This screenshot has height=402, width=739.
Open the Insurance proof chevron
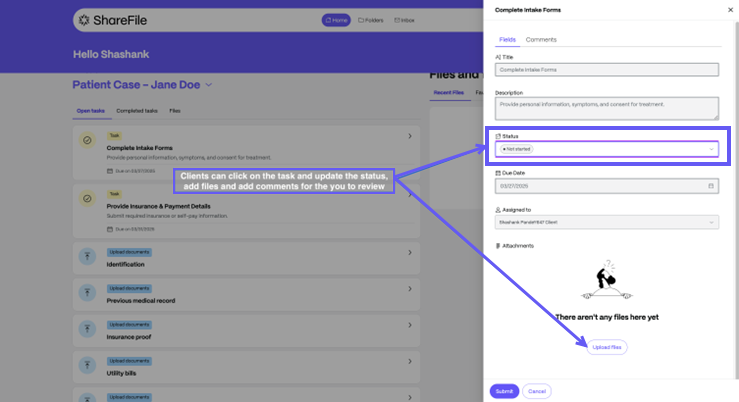(x=410, y=325)
